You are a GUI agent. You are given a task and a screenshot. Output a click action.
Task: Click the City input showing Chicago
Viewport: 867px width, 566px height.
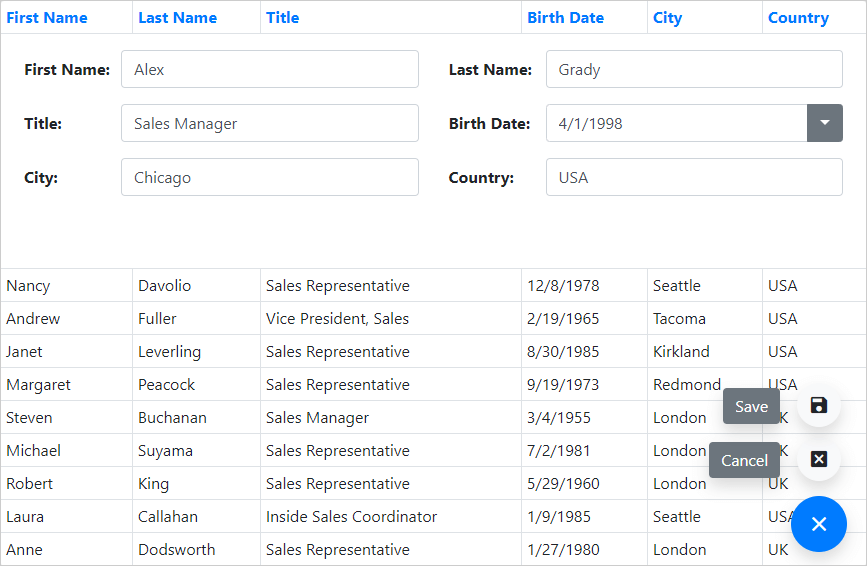point(269,177)
